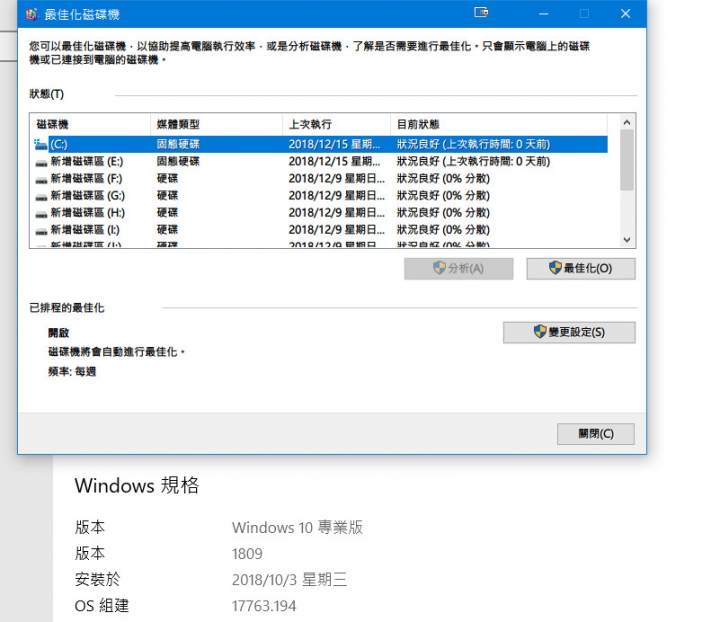
Task: Close window using title bar X
Action: coord(625,14)
